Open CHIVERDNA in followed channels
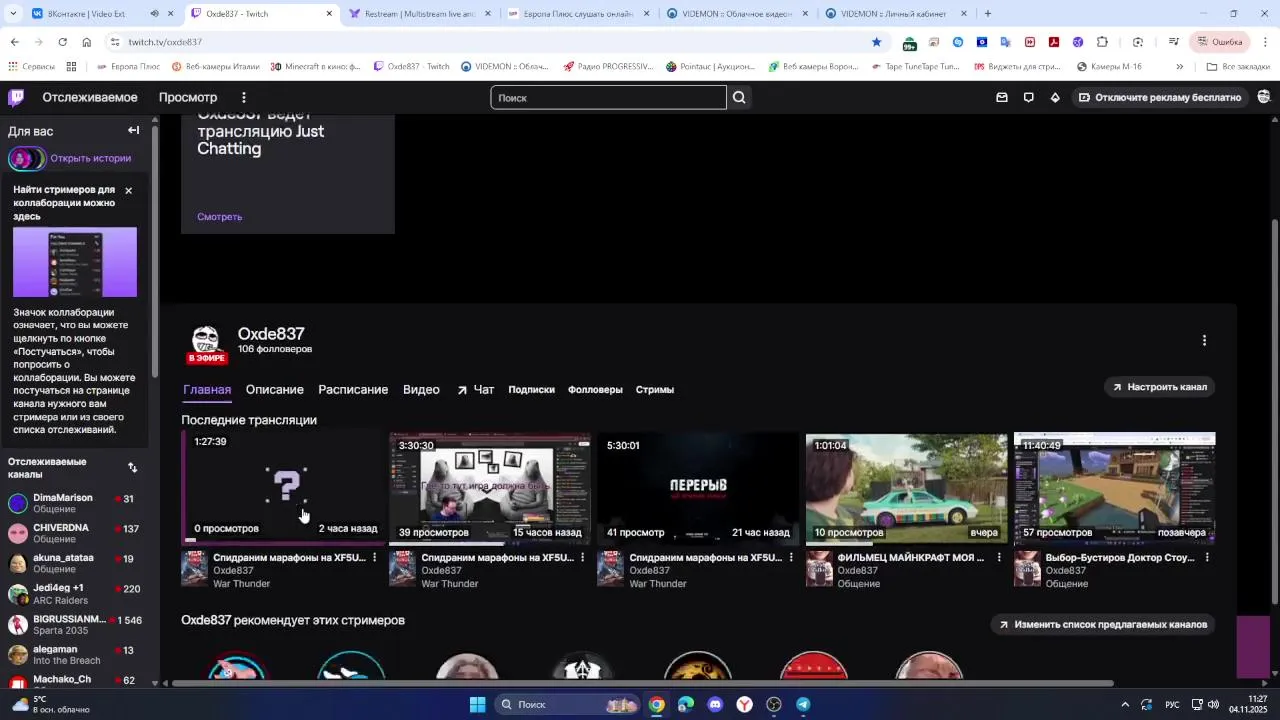Viewport: 1280px width, 720px height. tap(75, 533)
